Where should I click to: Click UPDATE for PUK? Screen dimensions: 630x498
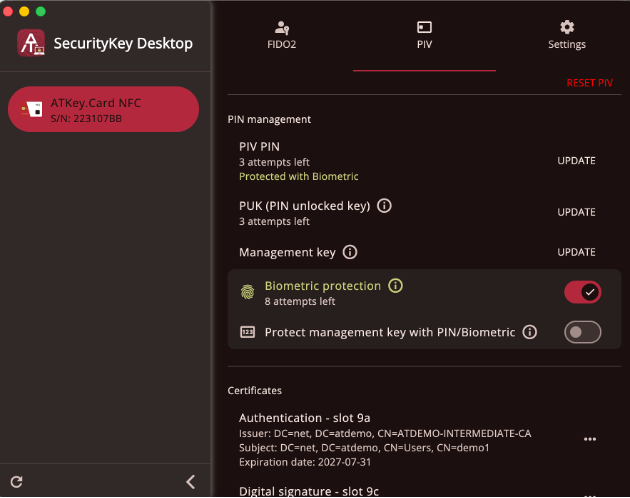point(576,212)
